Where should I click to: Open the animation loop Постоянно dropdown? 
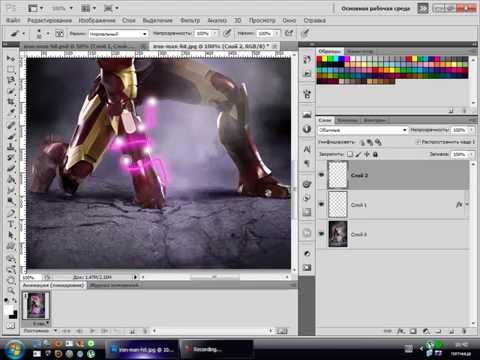click(40, 331)
